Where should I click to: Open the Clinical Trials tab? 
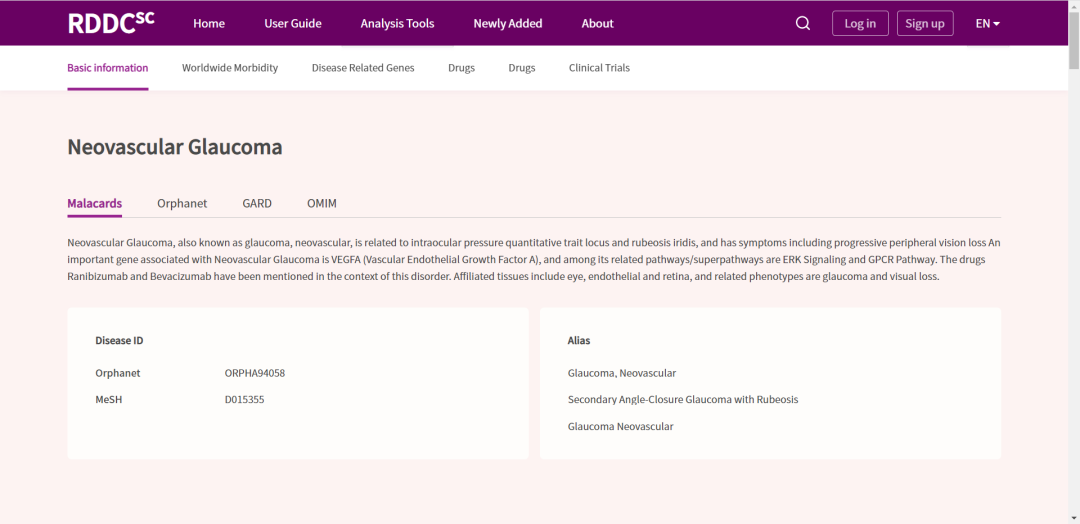pos(599,68)
